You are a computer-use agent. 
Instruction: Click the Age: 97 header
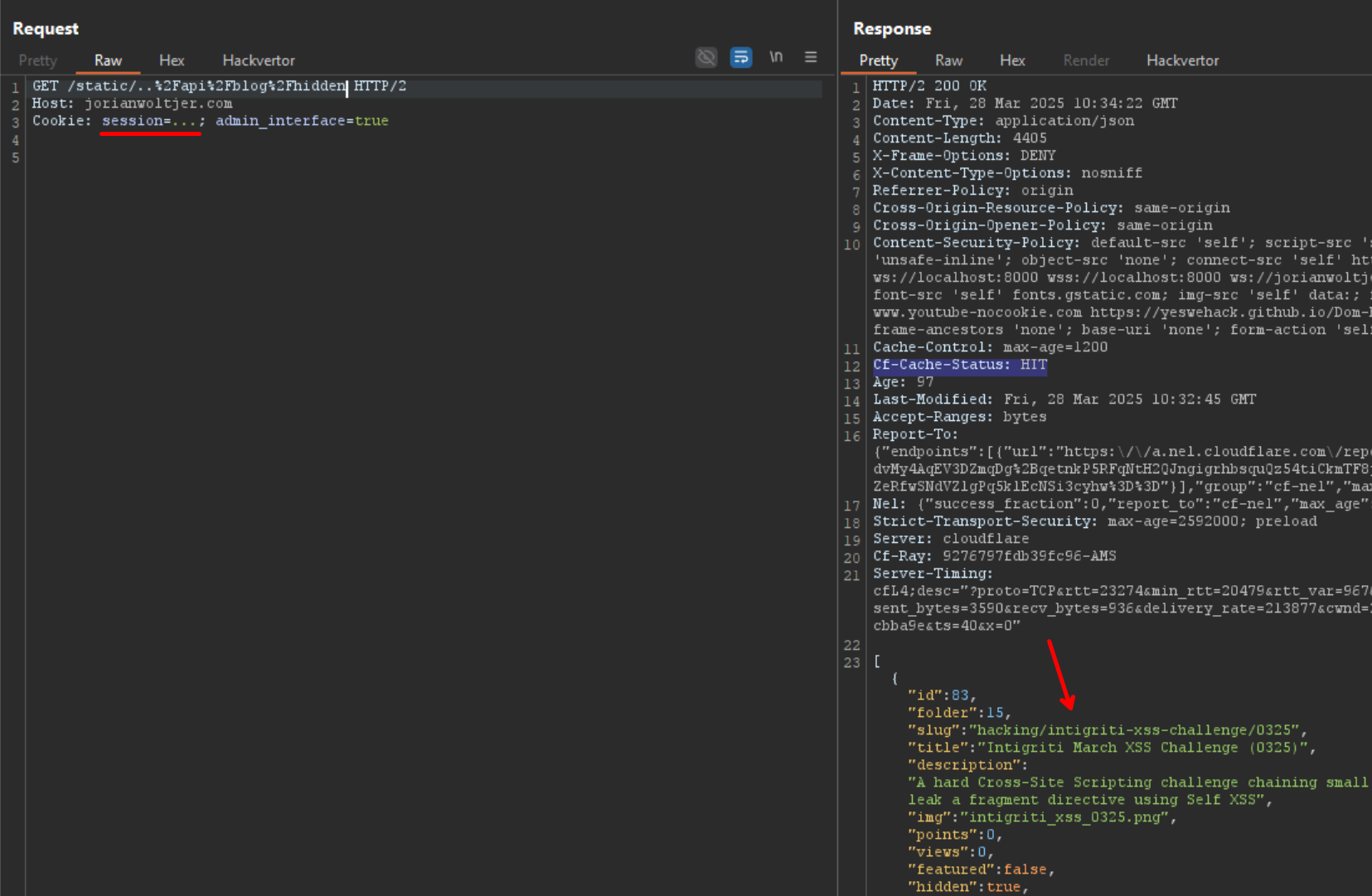point(903,382)
